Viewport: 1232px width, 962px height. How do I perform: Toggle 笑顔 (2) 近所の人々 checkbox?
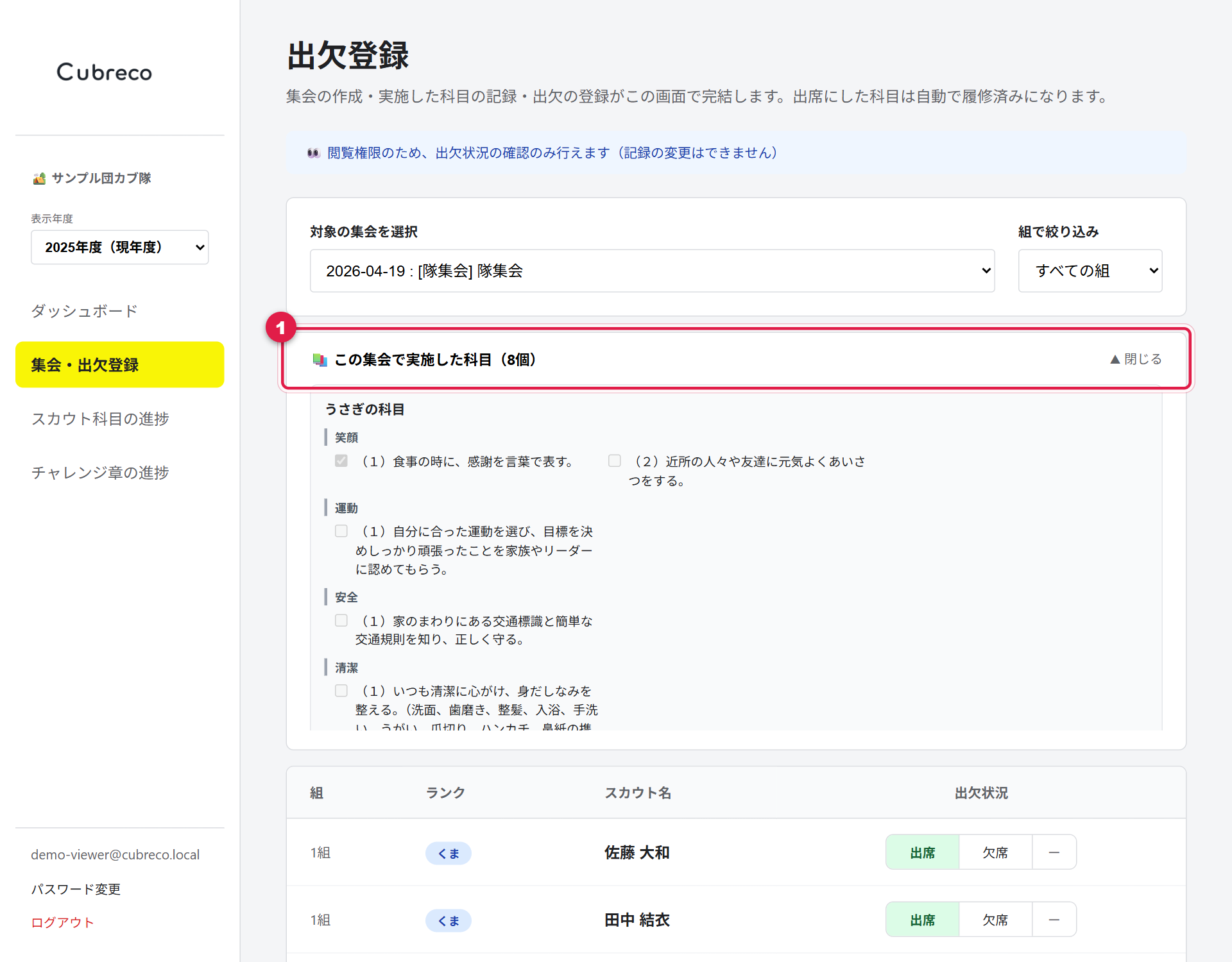[x=615, y=461]
